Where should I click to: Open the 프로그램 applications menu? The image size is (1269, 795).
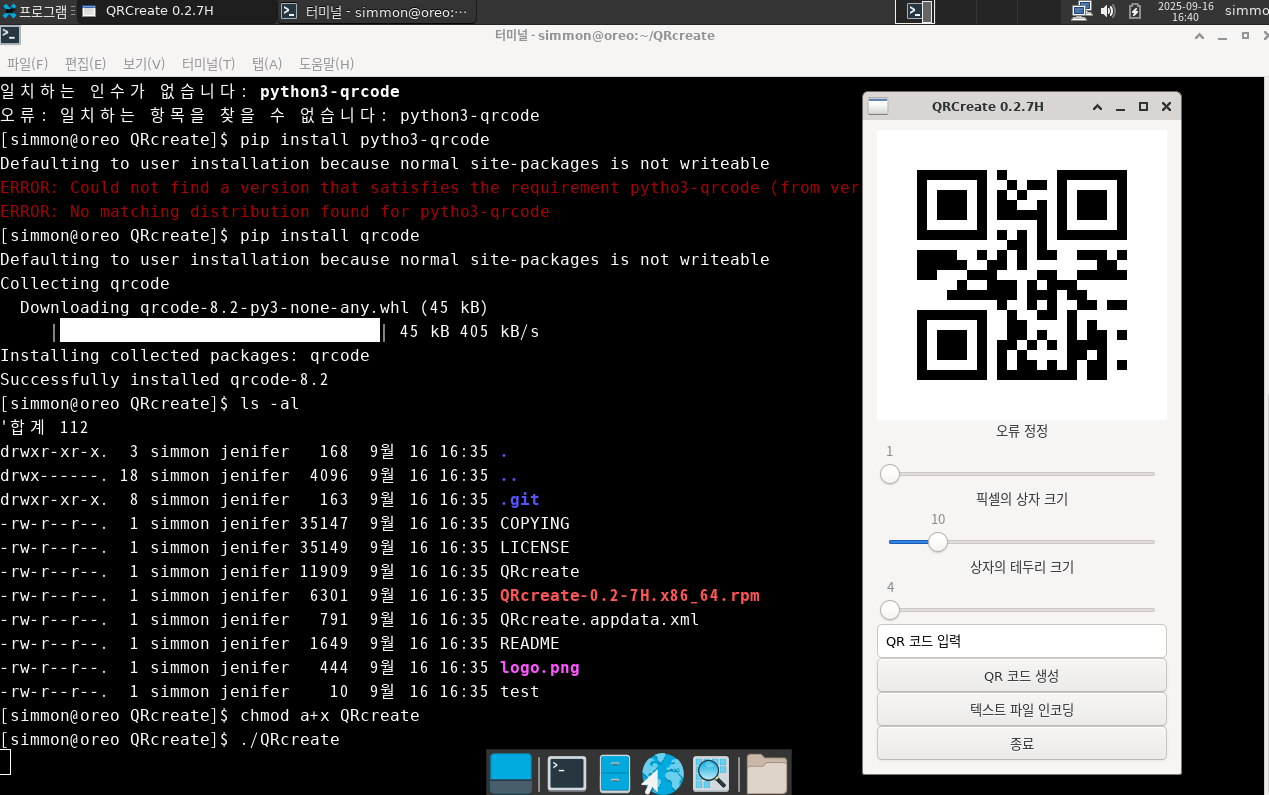[x=36, y=11]
